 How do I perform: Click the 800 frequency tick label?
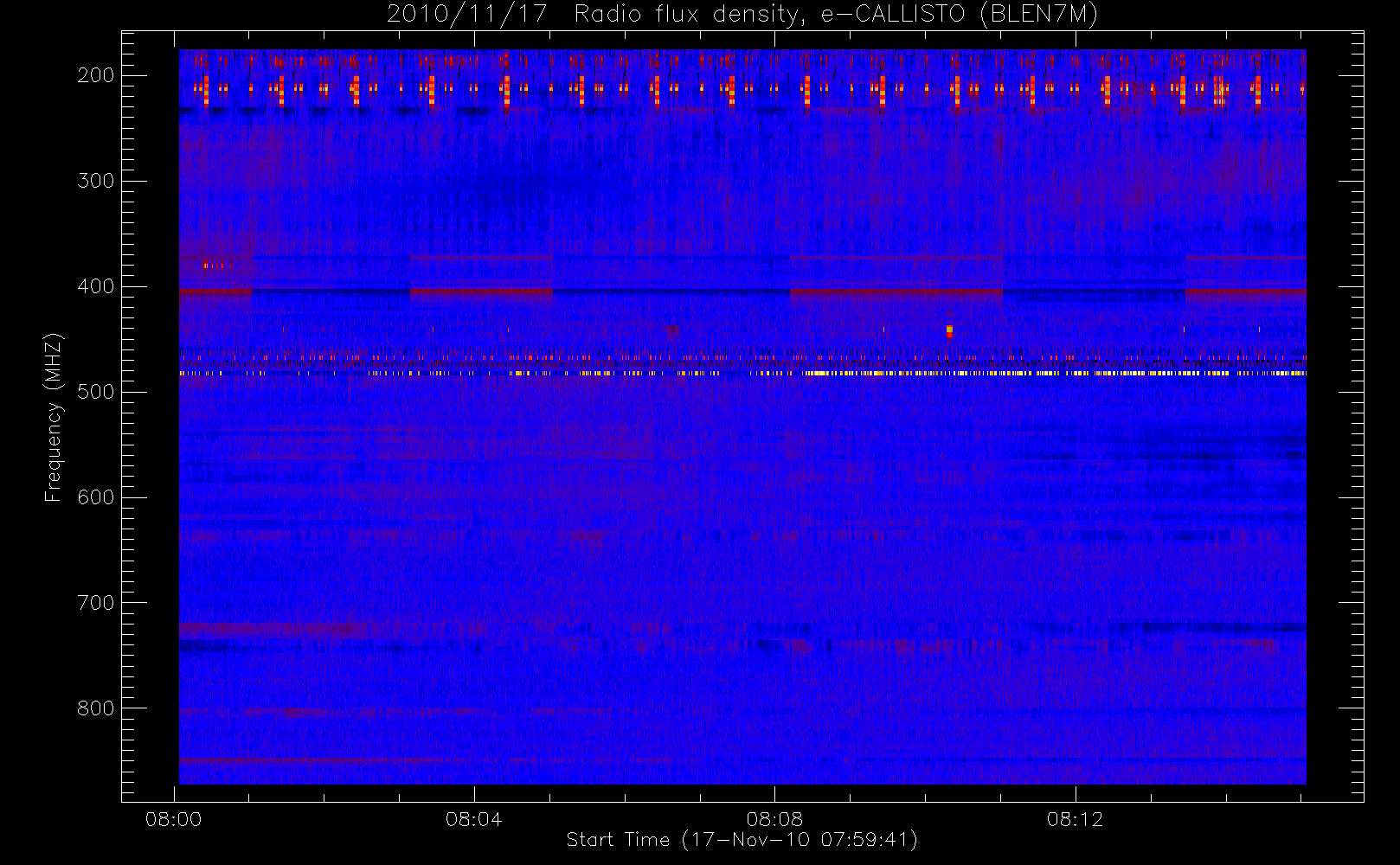[x=96, y=708]
